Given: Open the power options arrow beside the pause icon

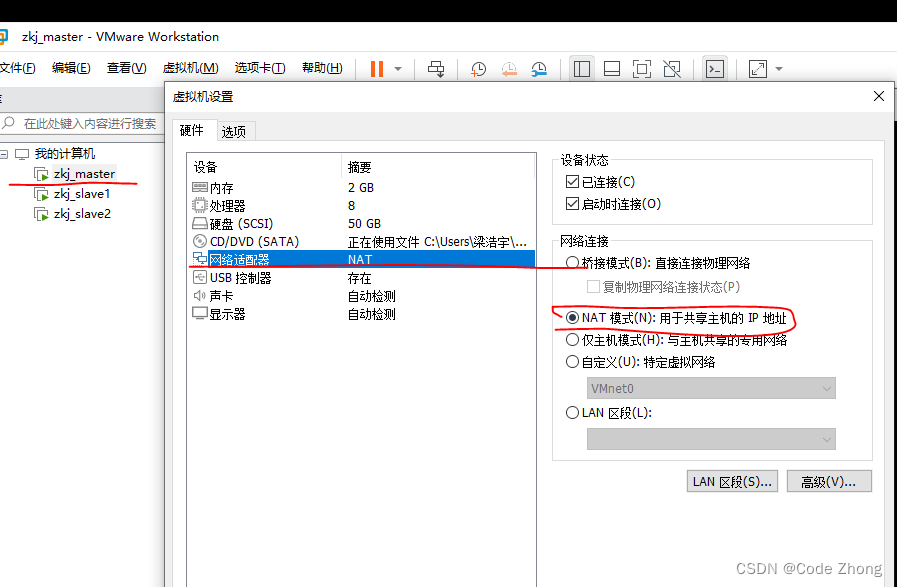Looking at the screenshot, I should [398, 69].
